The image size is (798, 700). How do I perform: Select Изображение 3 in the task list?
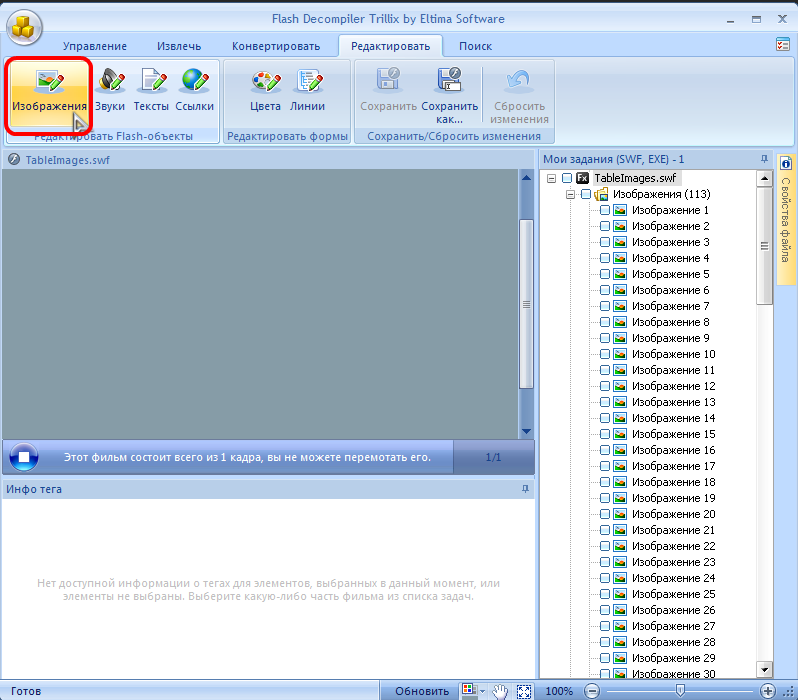(670, 242)
